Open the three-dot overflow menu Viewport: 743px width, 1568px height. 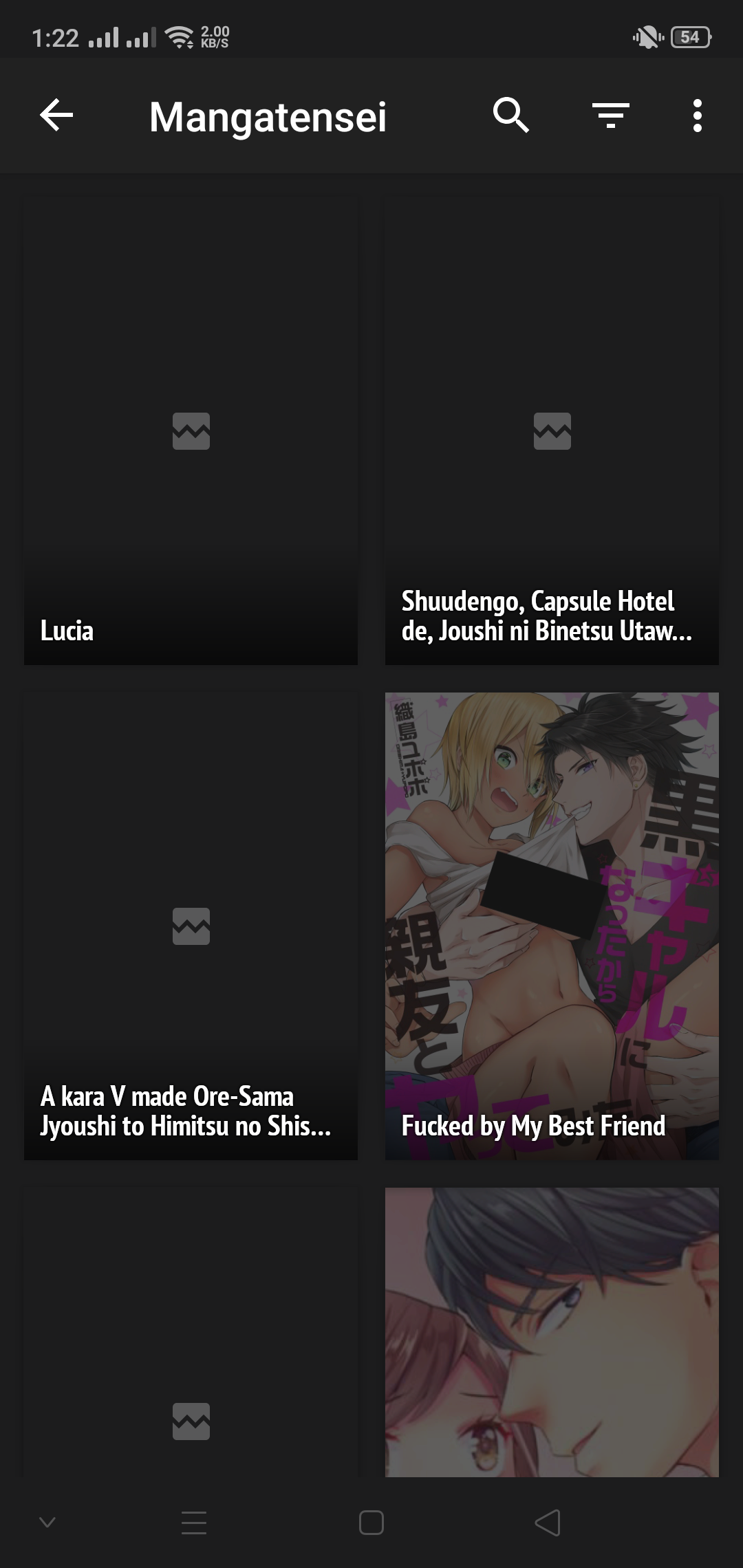point(698,115)
